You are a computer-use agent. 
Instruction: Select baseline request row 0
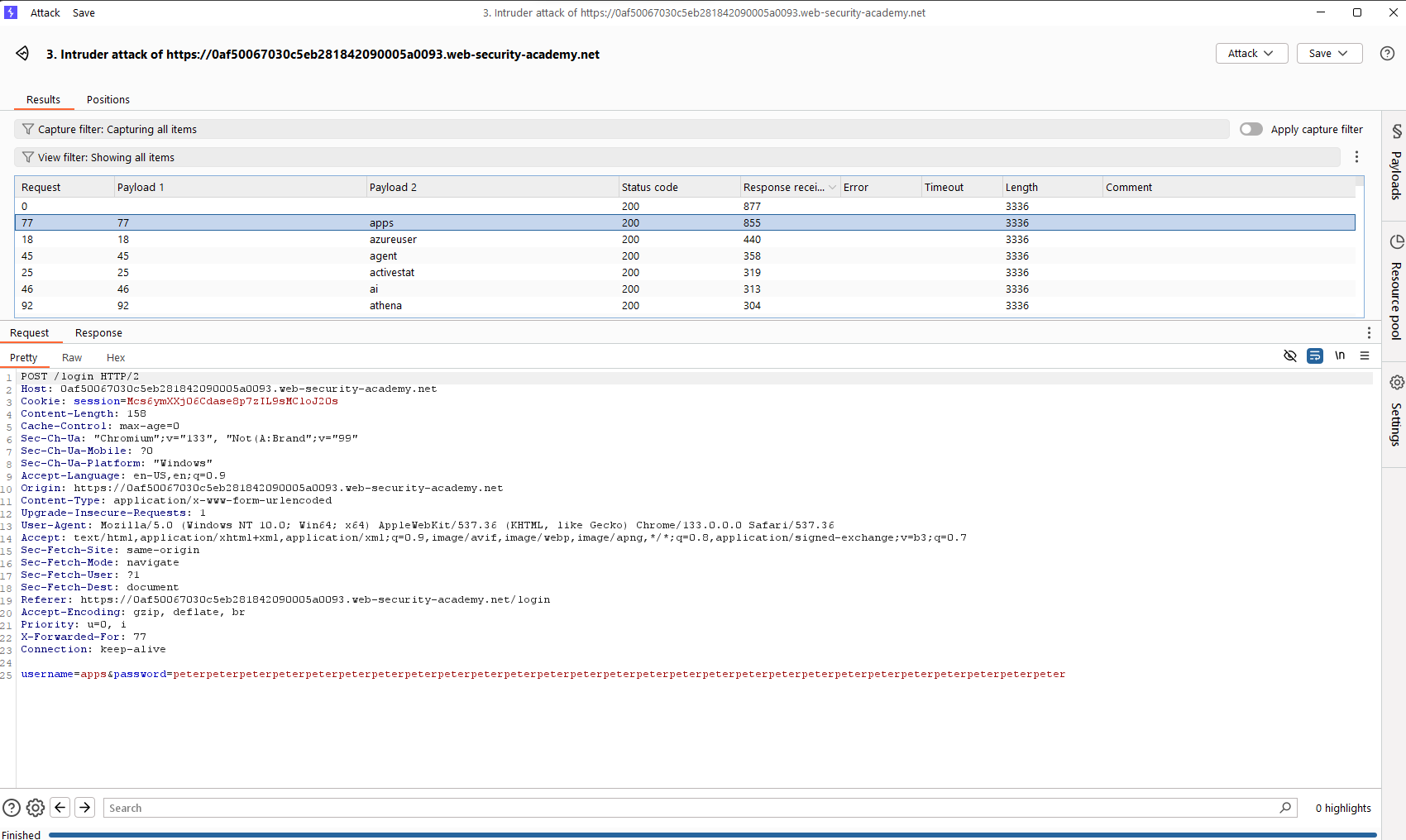pos(685,207)
